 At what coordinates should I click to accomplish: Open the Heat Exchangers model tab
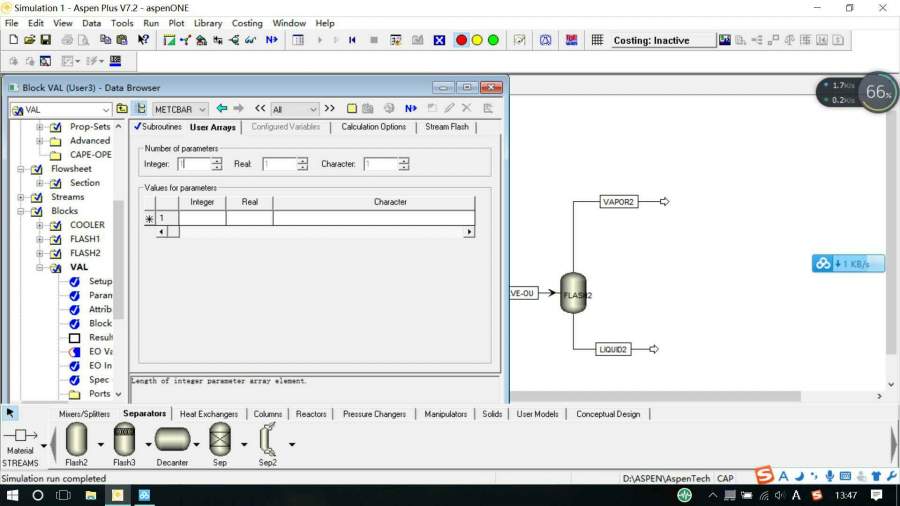[209, 414]
